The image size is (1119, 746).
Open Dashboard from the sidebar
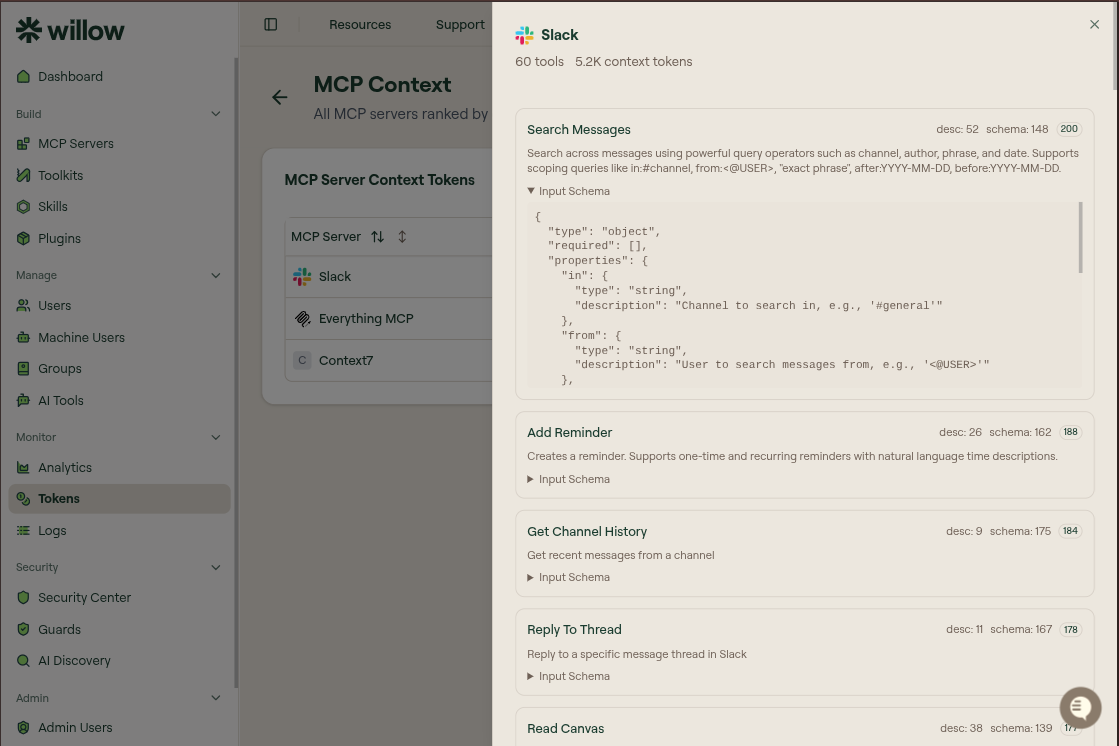pyautogui.click(x=70, y=76)
